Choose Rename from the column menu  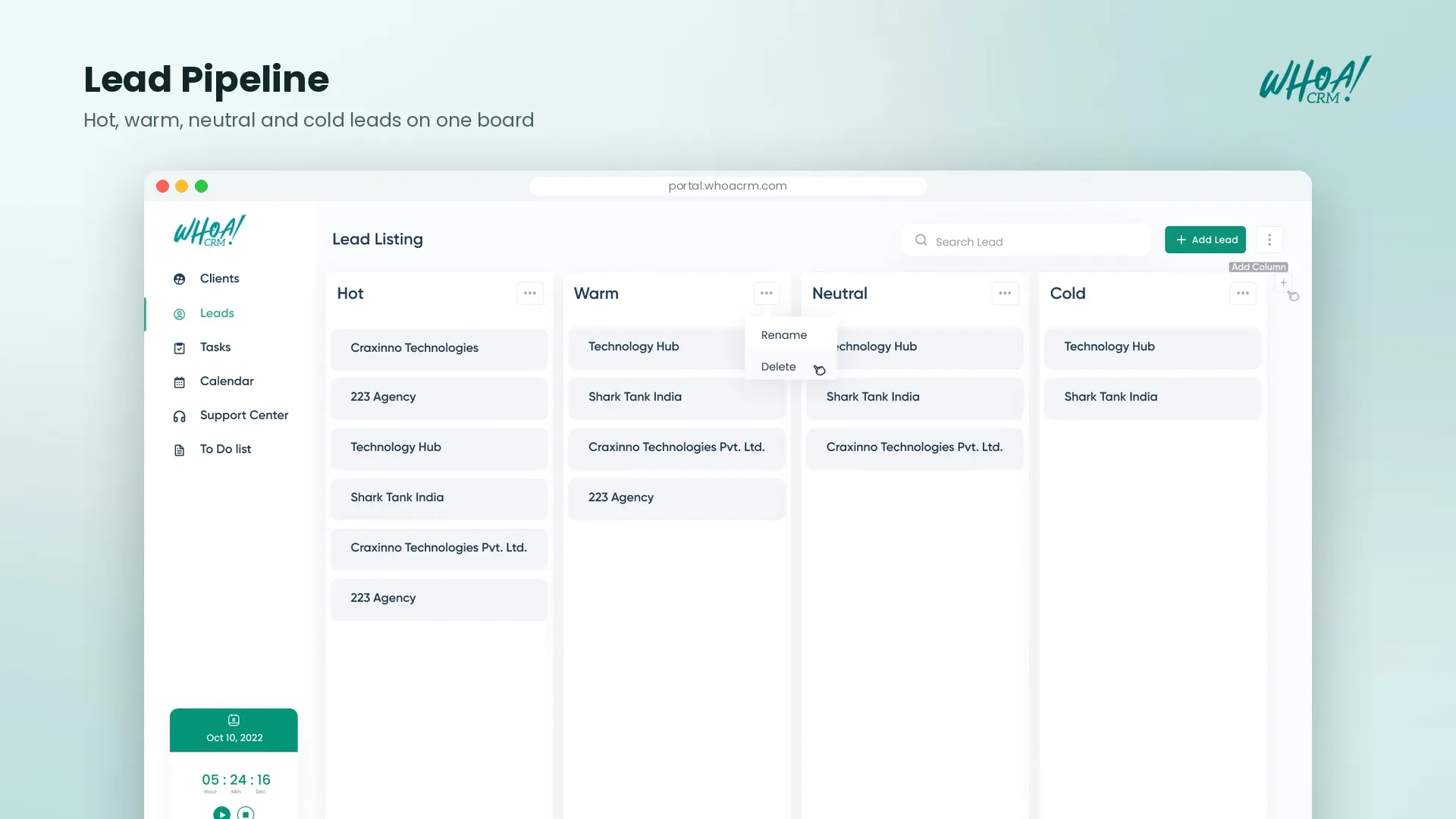pyautogui.click(x=784, y=335)
